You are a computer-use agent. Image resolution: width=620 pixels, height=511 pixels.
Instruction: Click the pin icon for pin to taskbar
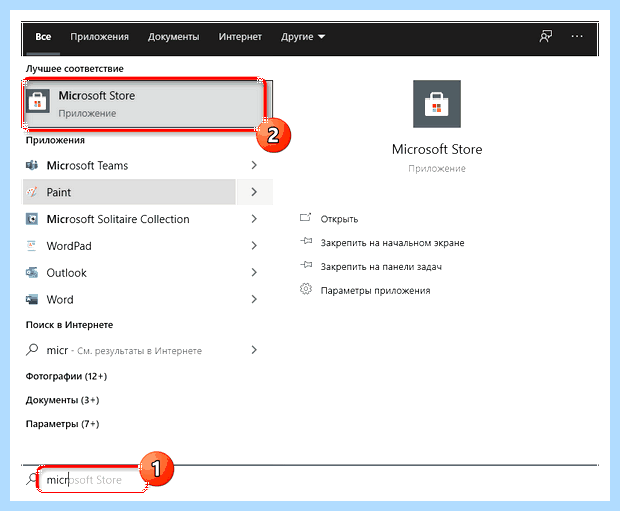[306, 265]
